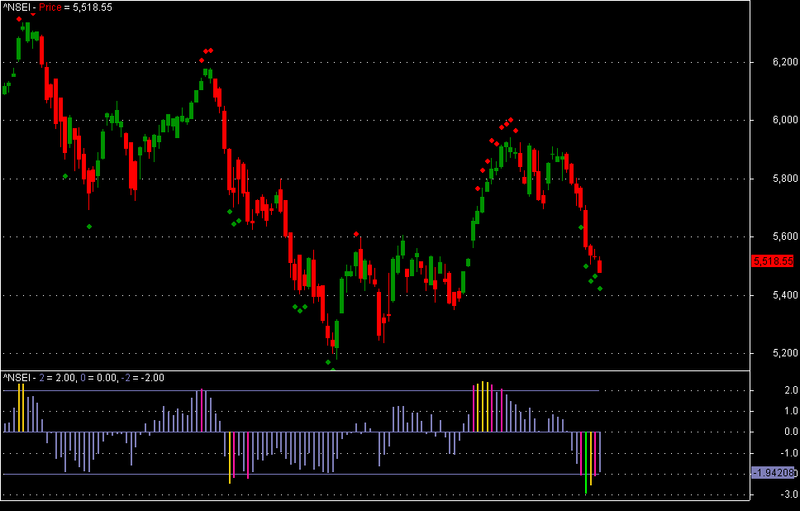Click the red 5,518.55 current price tag on axis
Screen dimensions: 800x511
pos(773,261)
